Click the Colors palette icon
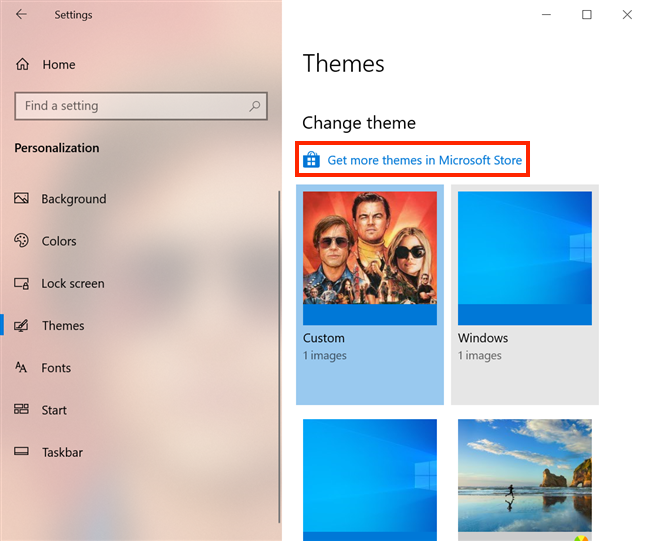Viewport: 648px width, 541px height. [x=21, y=241]
